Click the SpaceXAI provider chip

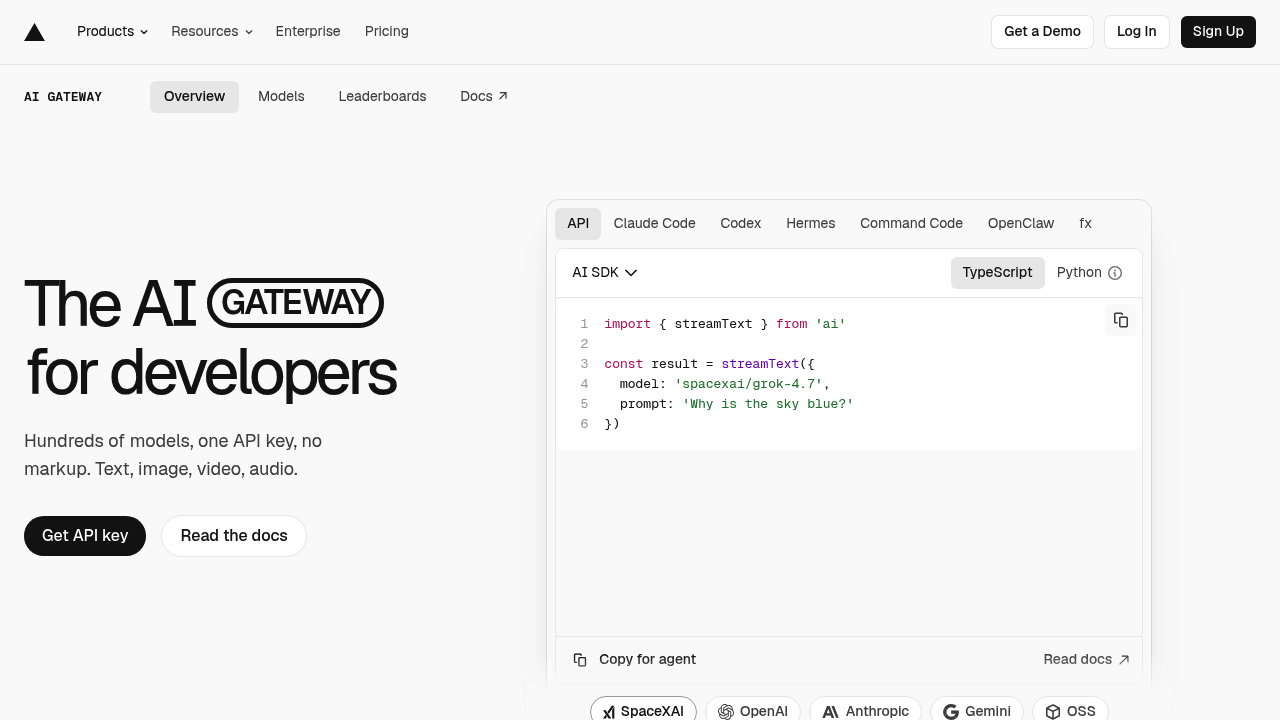tap(643, 710)
